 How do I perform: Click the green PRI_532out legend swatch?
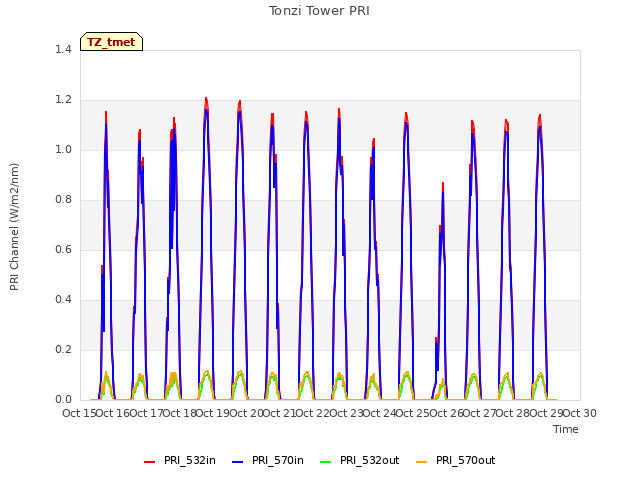point(326,462)
